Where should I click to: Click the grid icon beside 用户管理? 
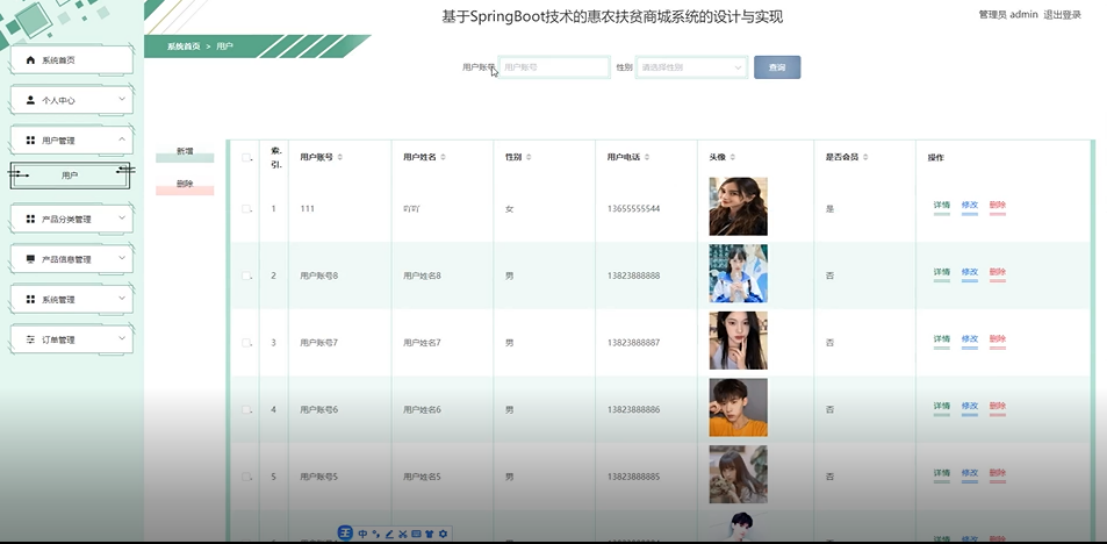point(30,141)
